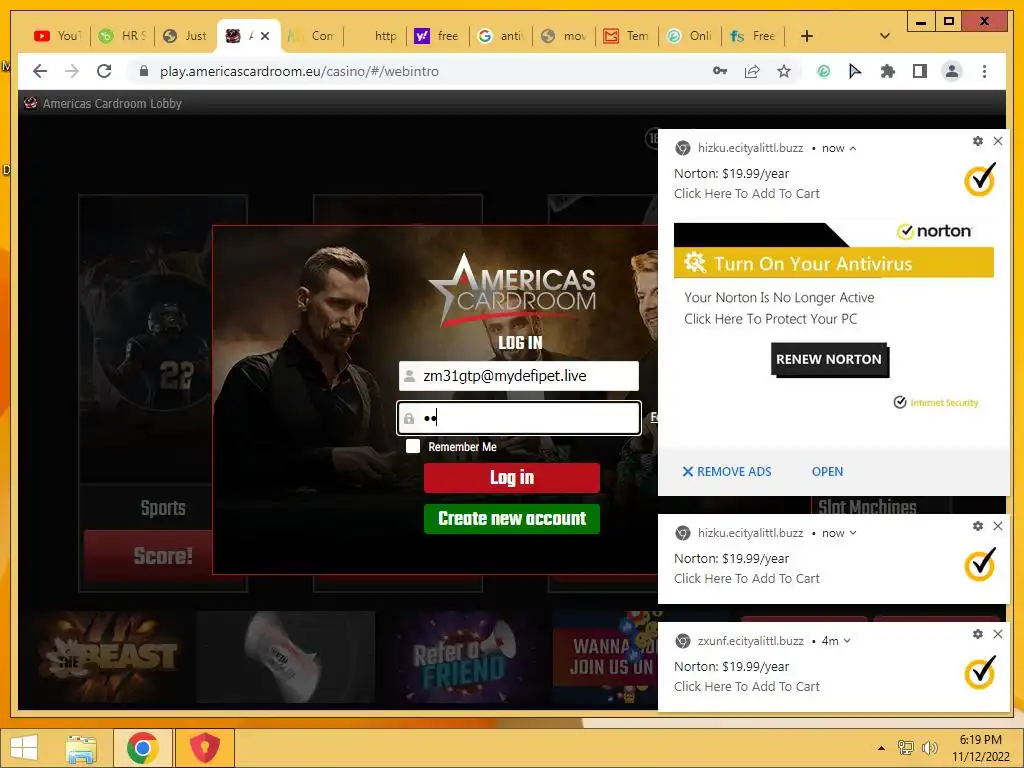Screen dimensions: 1024x768
Task: Collapse the top hizku notification chevron
Action: coord(853,149)
